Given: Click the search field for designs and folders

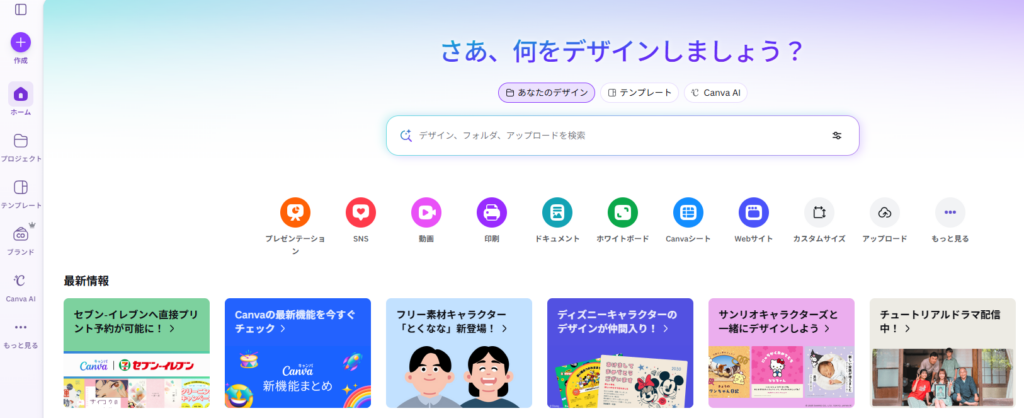Looking at the screenshot, I should pos(622,136).
